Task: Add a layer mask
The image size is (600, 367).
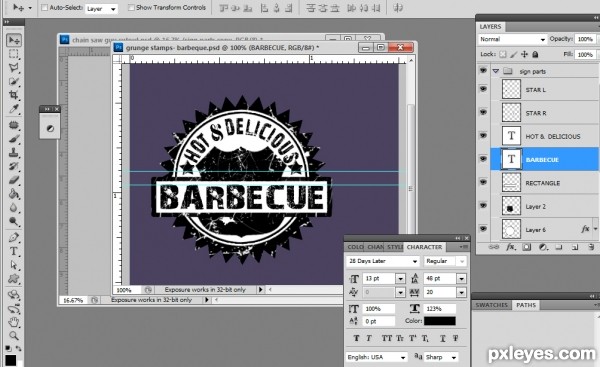Action: (x=527, y=247)
